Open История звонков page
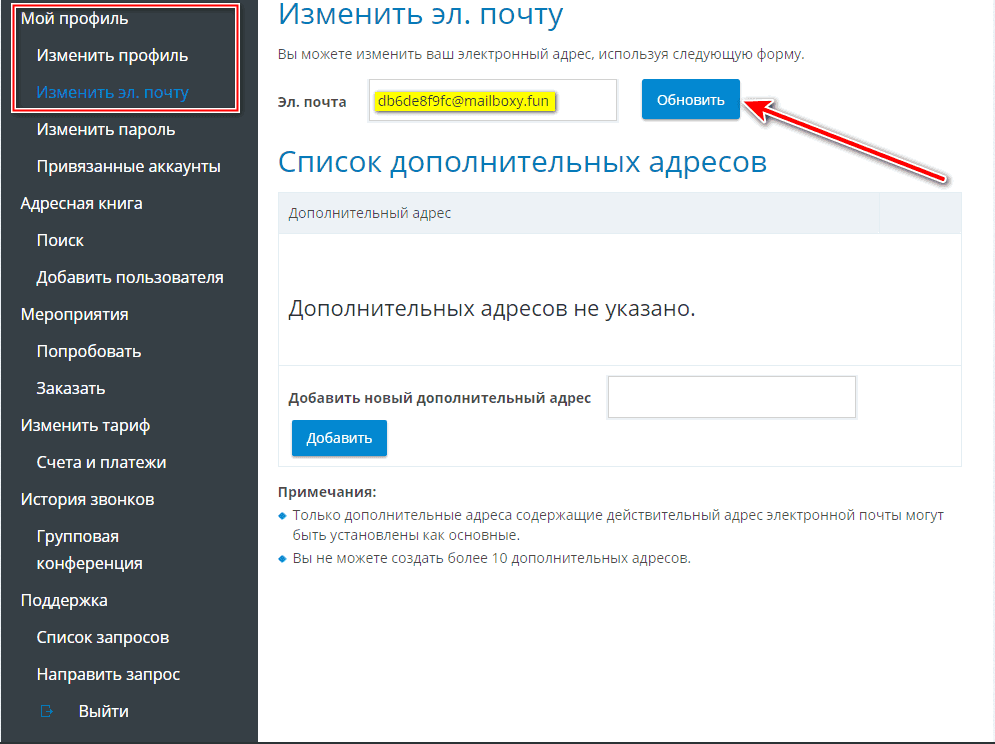The image size is (995, 744). 87,499
